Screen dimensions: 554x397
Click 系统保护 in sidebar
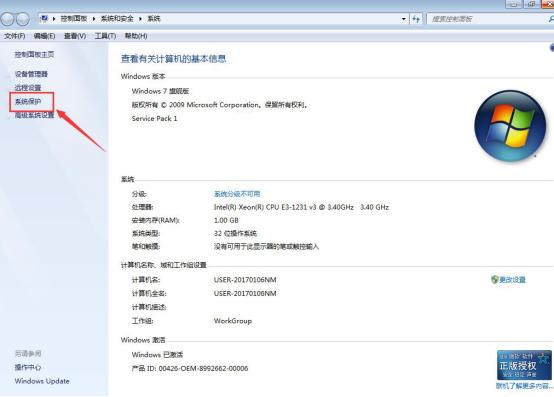pos(28,102)
